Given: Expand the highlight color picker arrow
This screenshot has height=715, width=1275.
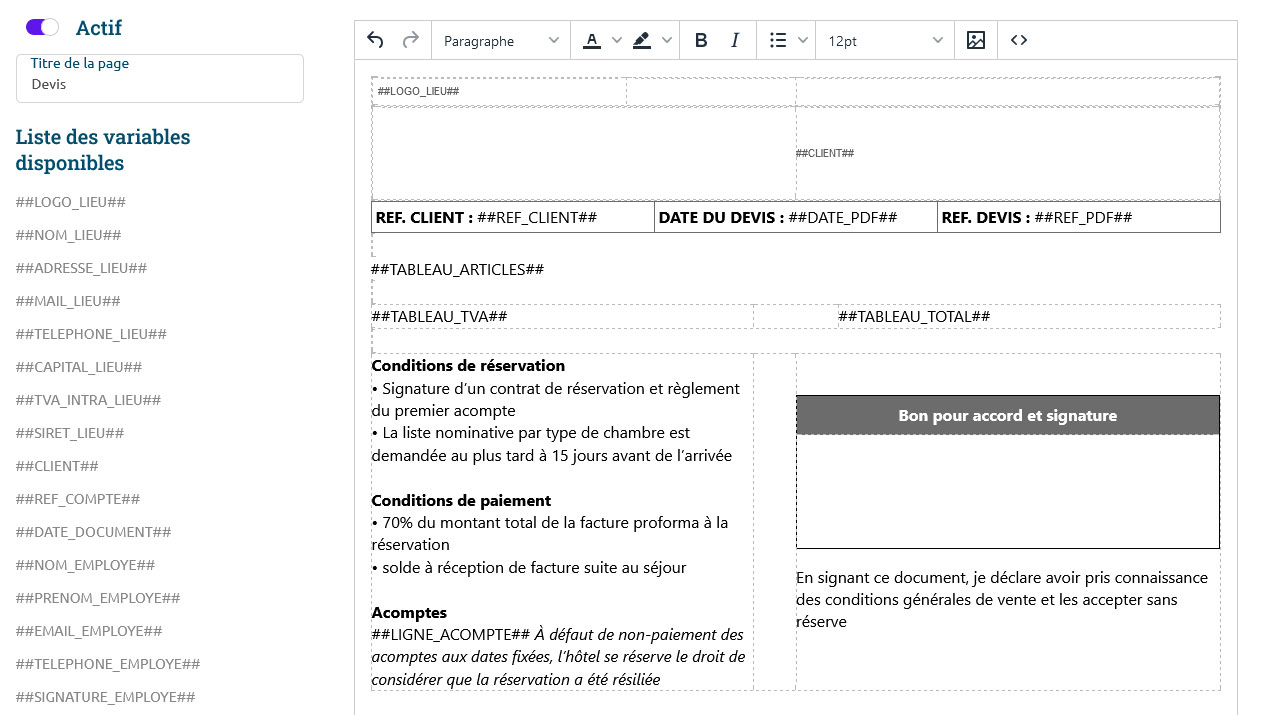Looking at the screenshot, I should 667,40.
